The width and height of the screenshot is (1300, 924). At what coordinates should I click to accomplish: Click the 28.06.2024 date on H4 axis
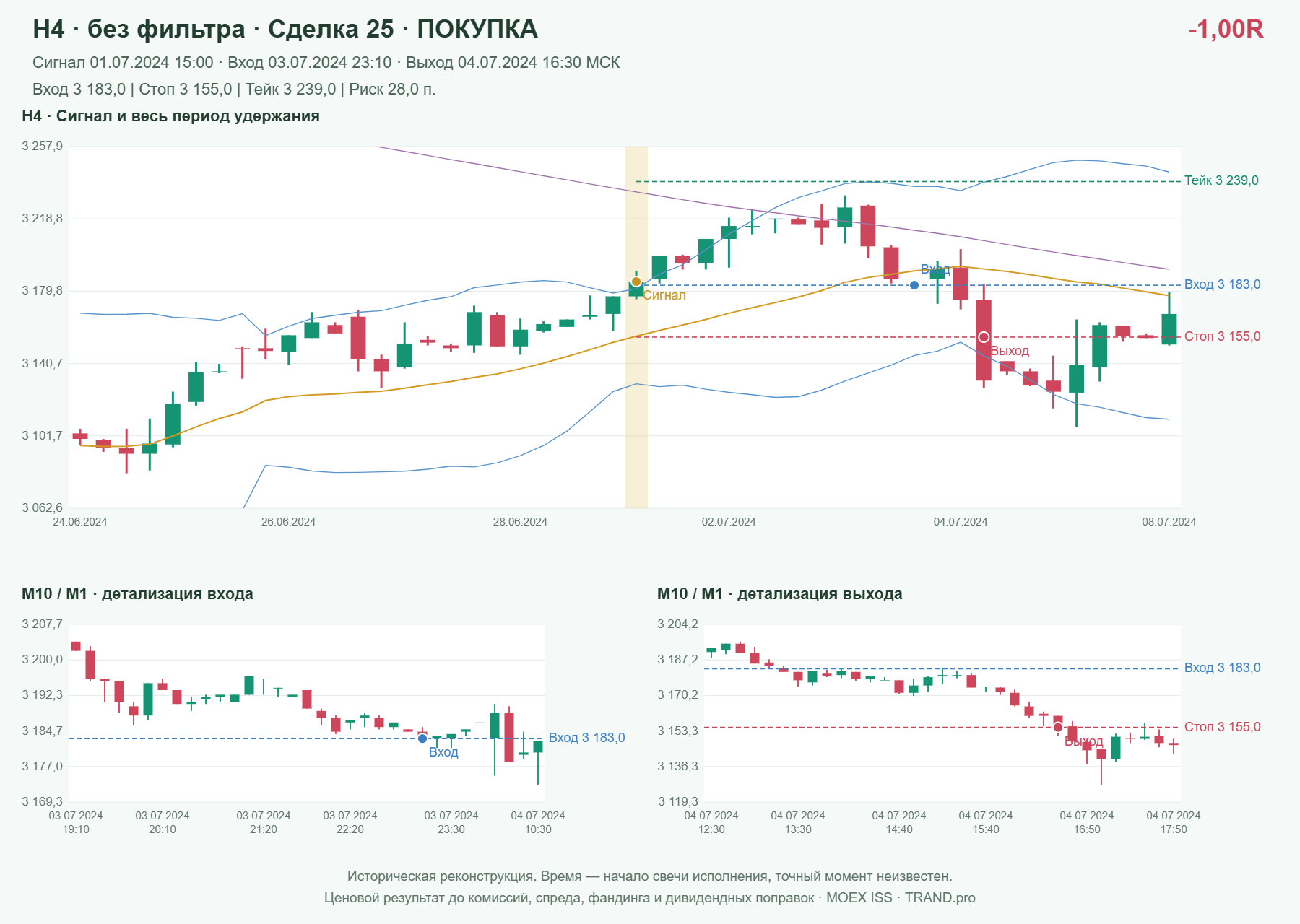tap(520, 522)
